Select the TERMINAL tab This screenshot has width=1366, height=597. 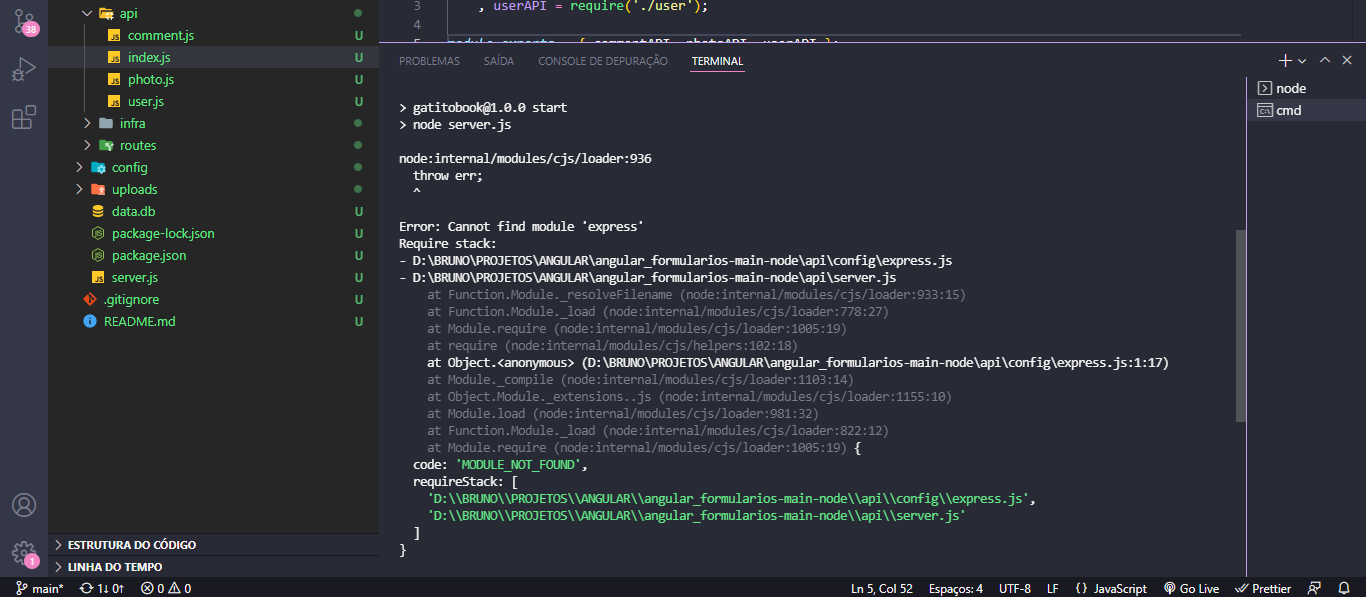[717, 61]
